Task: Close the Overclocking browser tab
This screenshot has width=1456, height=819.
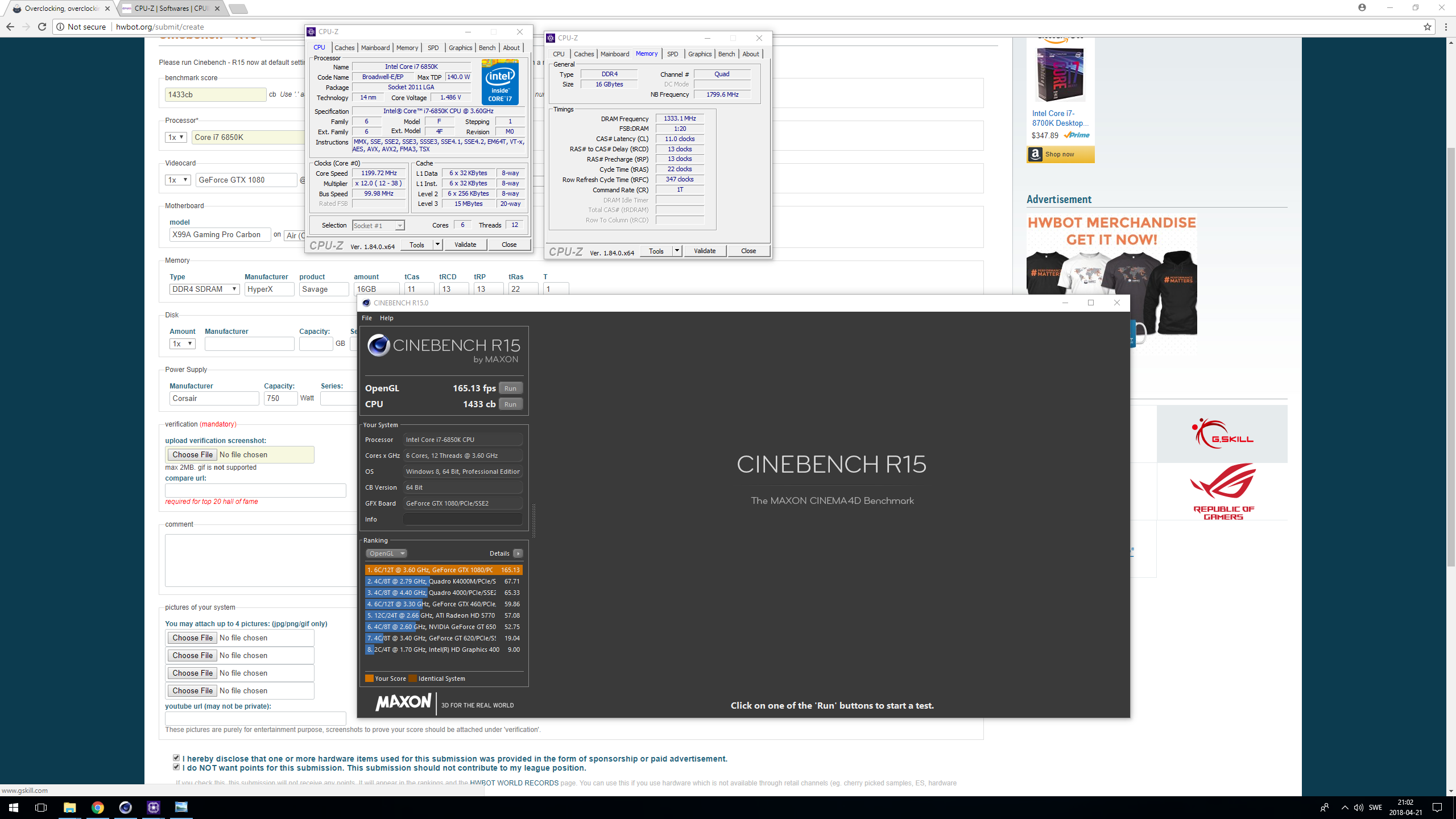Action: (107, 9)
